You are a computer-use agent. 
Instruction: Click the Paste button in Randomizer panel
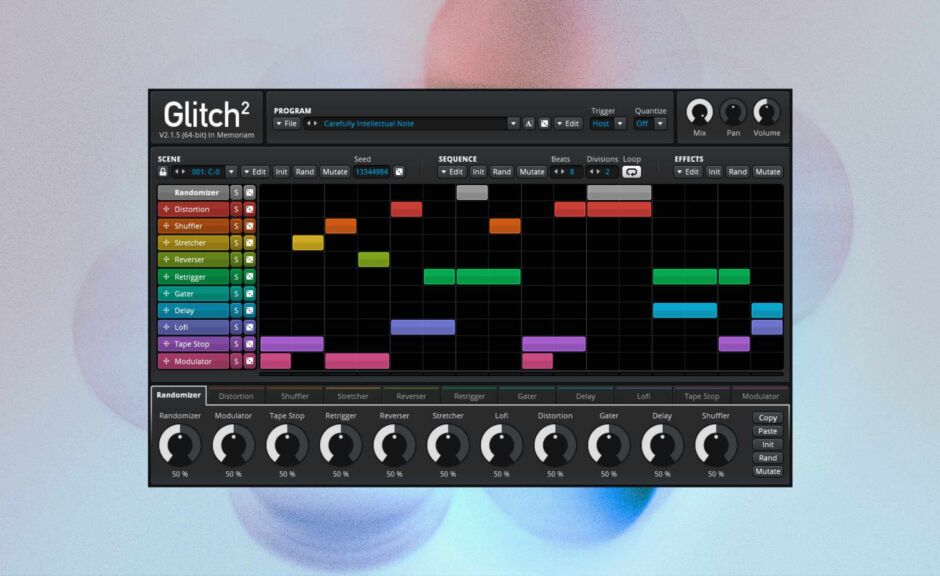click(x=767, y=431)
